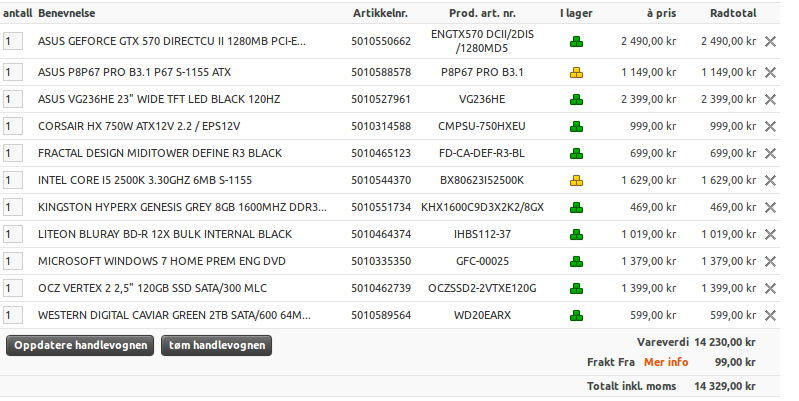Delete the Kingston HyperX Genesis memory row
This screenshot has width=799, height=401.
770,208
